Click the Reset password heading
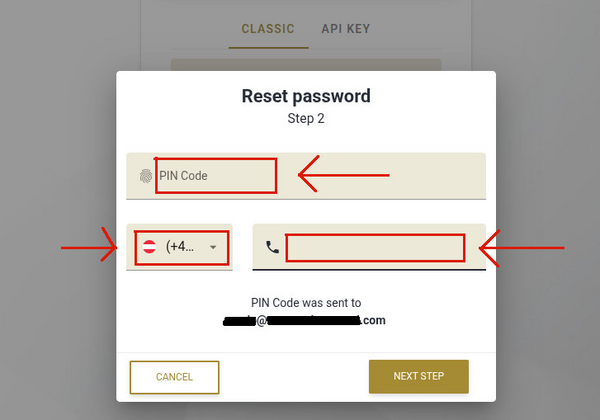This screenshot has height=420, width=600. point(306,96)
